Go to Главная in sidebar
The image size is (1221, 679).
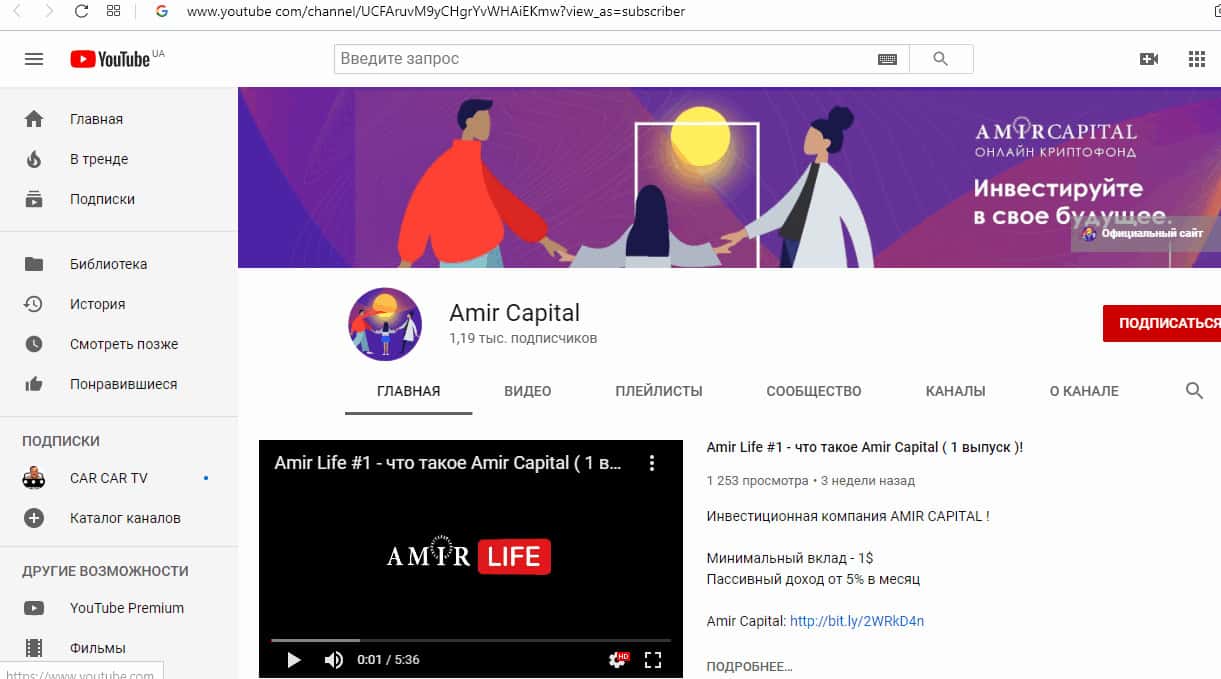(119, 119)
